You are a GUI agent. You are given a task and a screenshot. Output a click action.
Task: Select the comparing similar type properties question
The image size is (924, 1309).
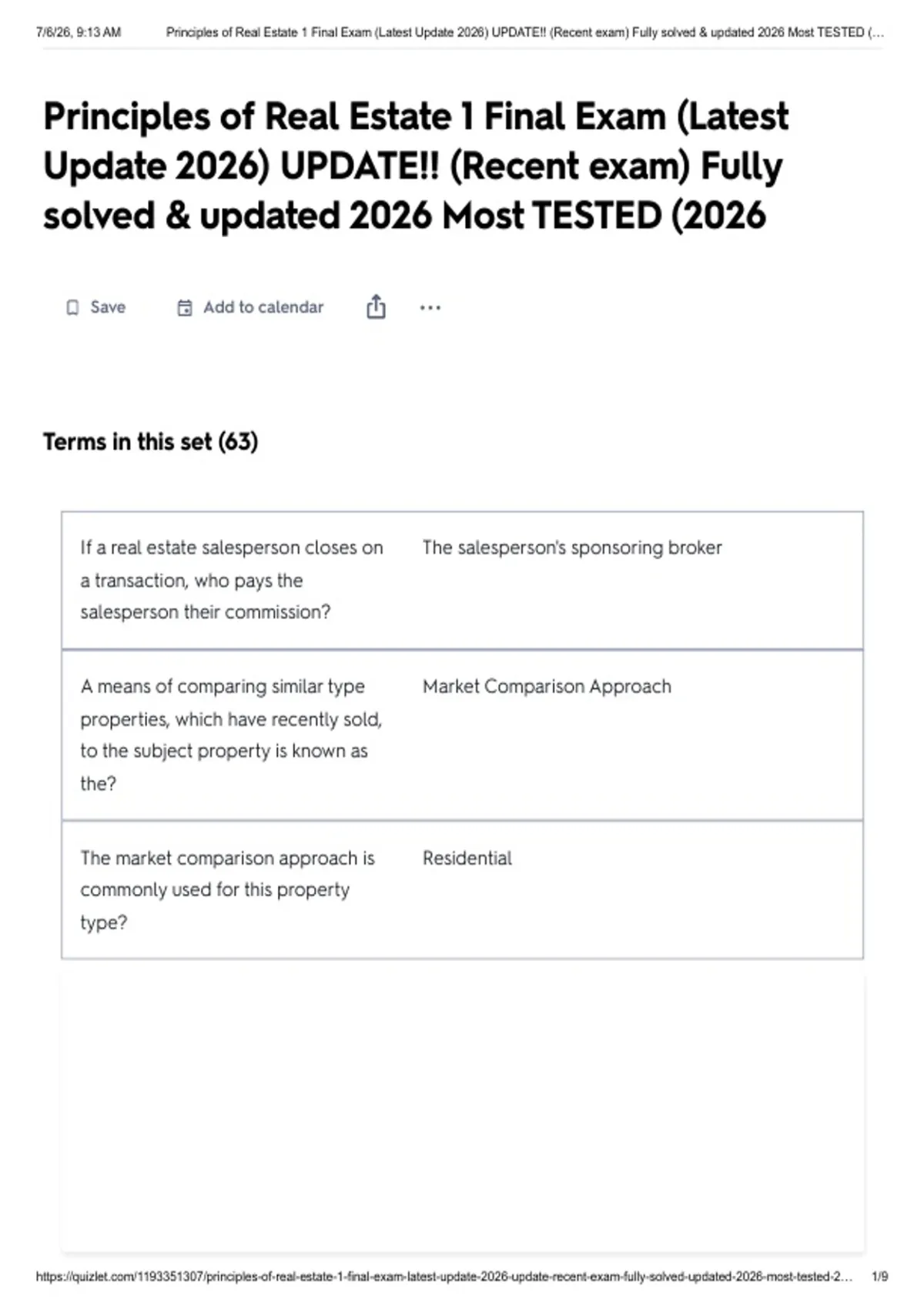(x=231, y=735)
